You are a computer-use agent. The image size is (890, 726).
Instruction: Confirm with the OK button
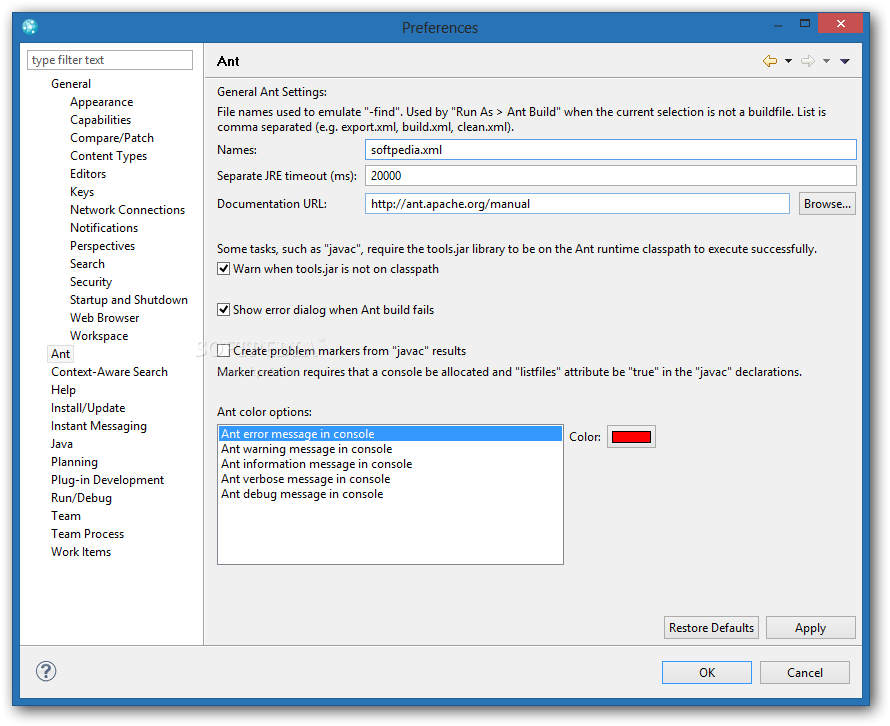(707, 672)
